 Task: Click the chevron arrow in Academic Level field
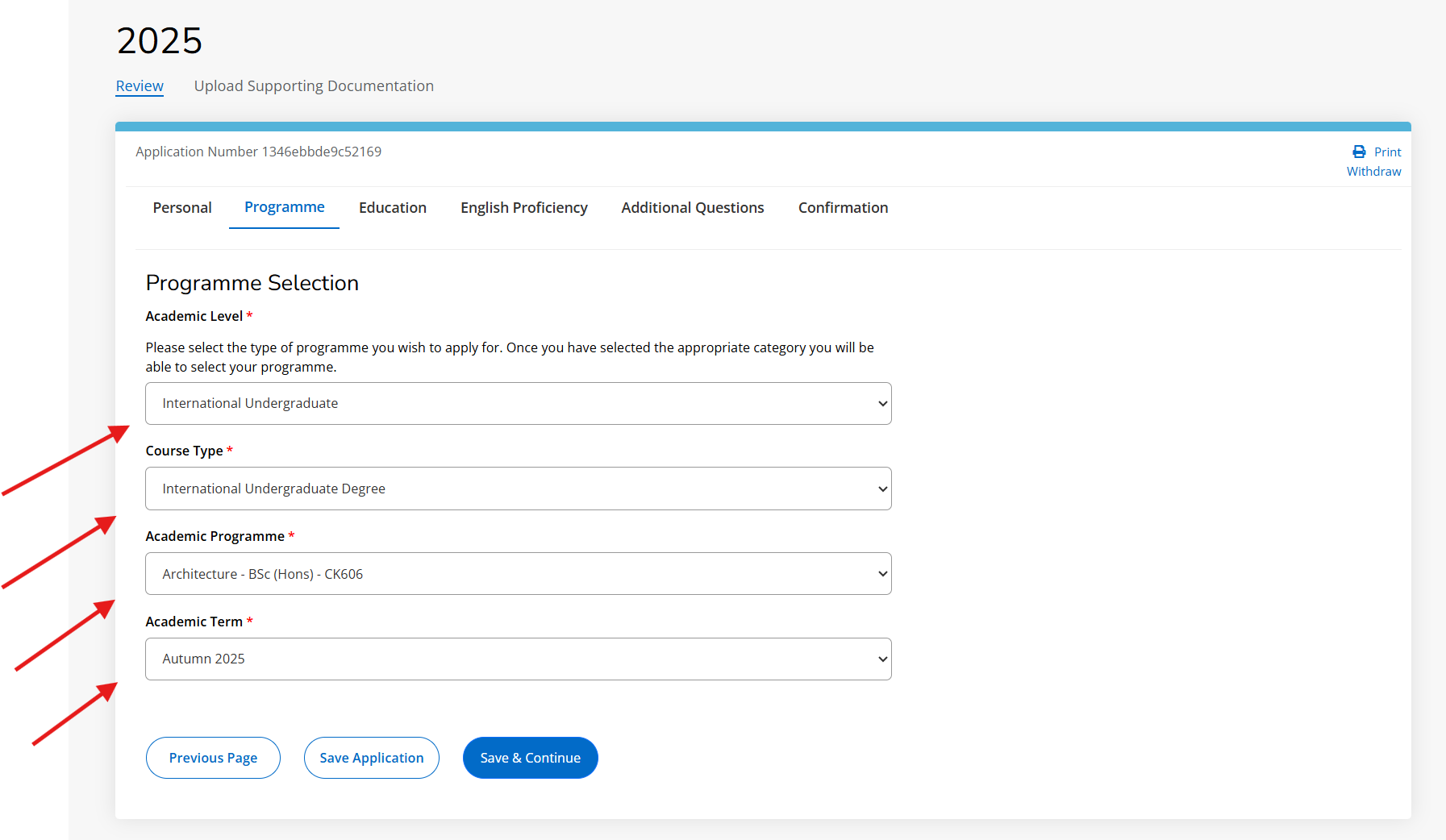tap(882, 404)
